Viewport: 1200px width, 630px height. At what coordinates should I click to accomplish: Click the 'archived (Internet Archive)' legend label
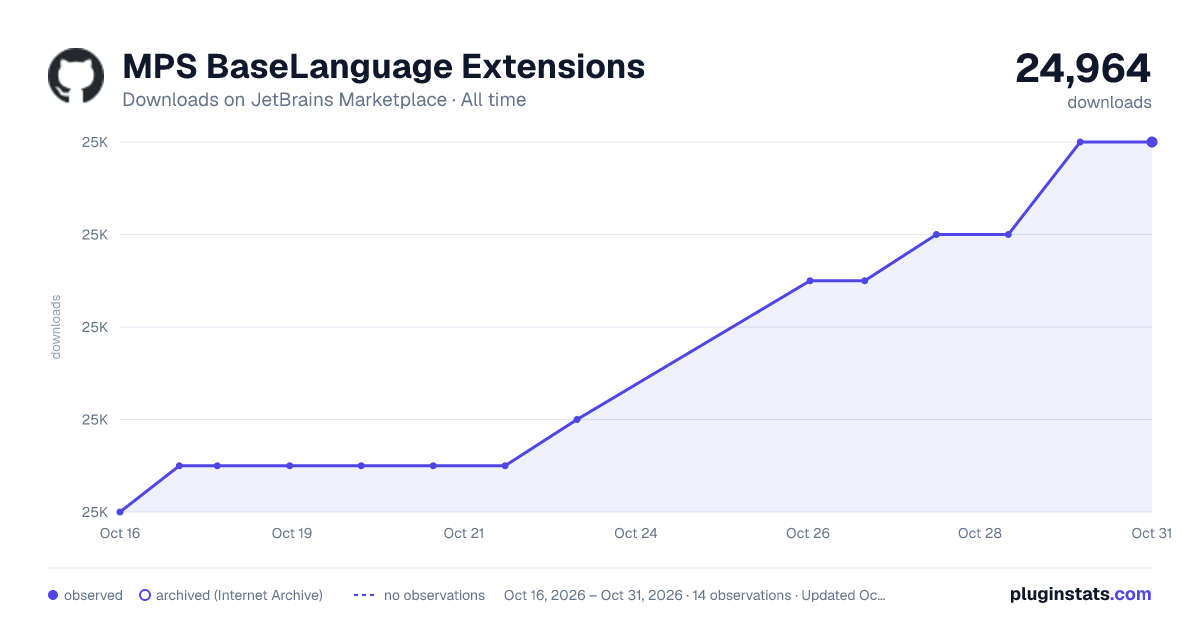click(239, 595)
